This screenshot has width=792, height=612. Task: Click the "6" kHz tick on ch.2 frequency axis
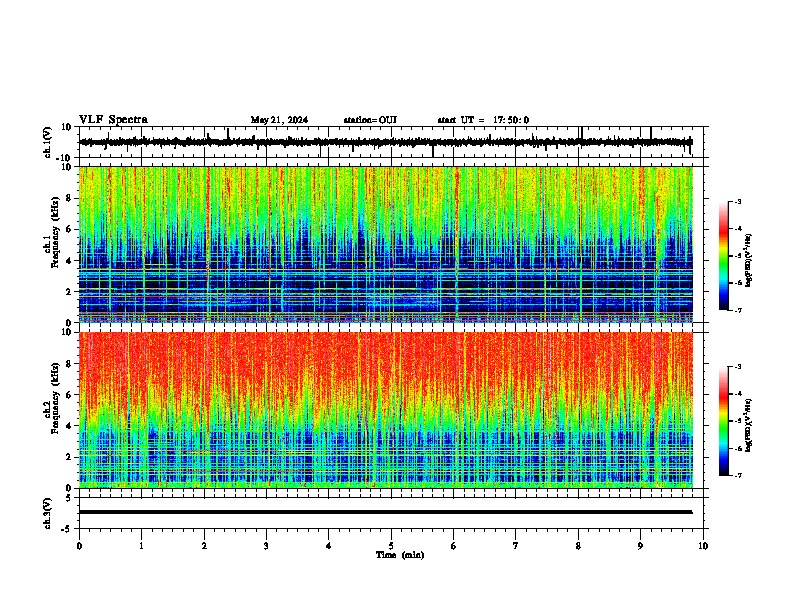coord(69,395)
